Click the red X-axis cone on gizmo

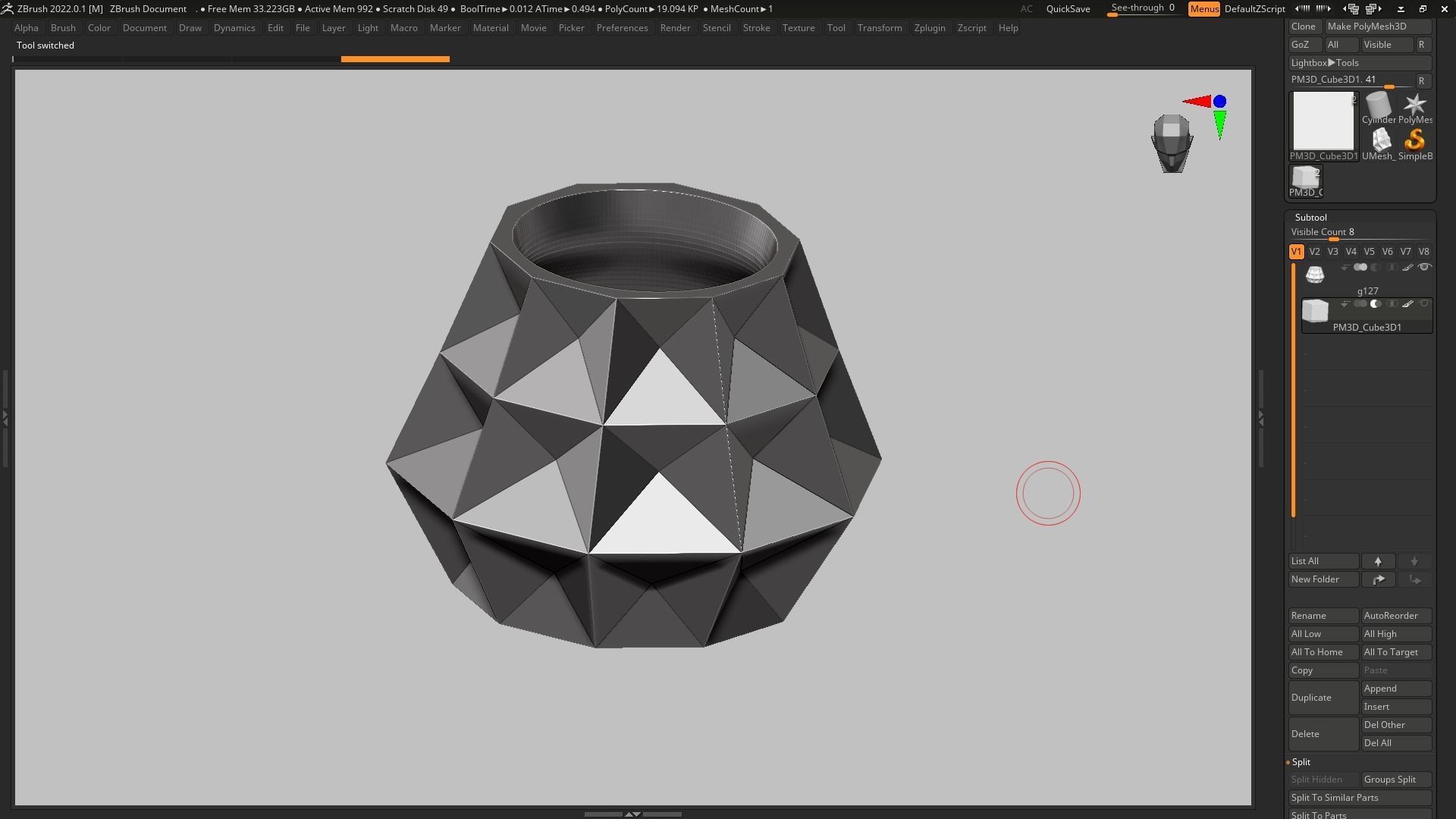(1197, 101)
